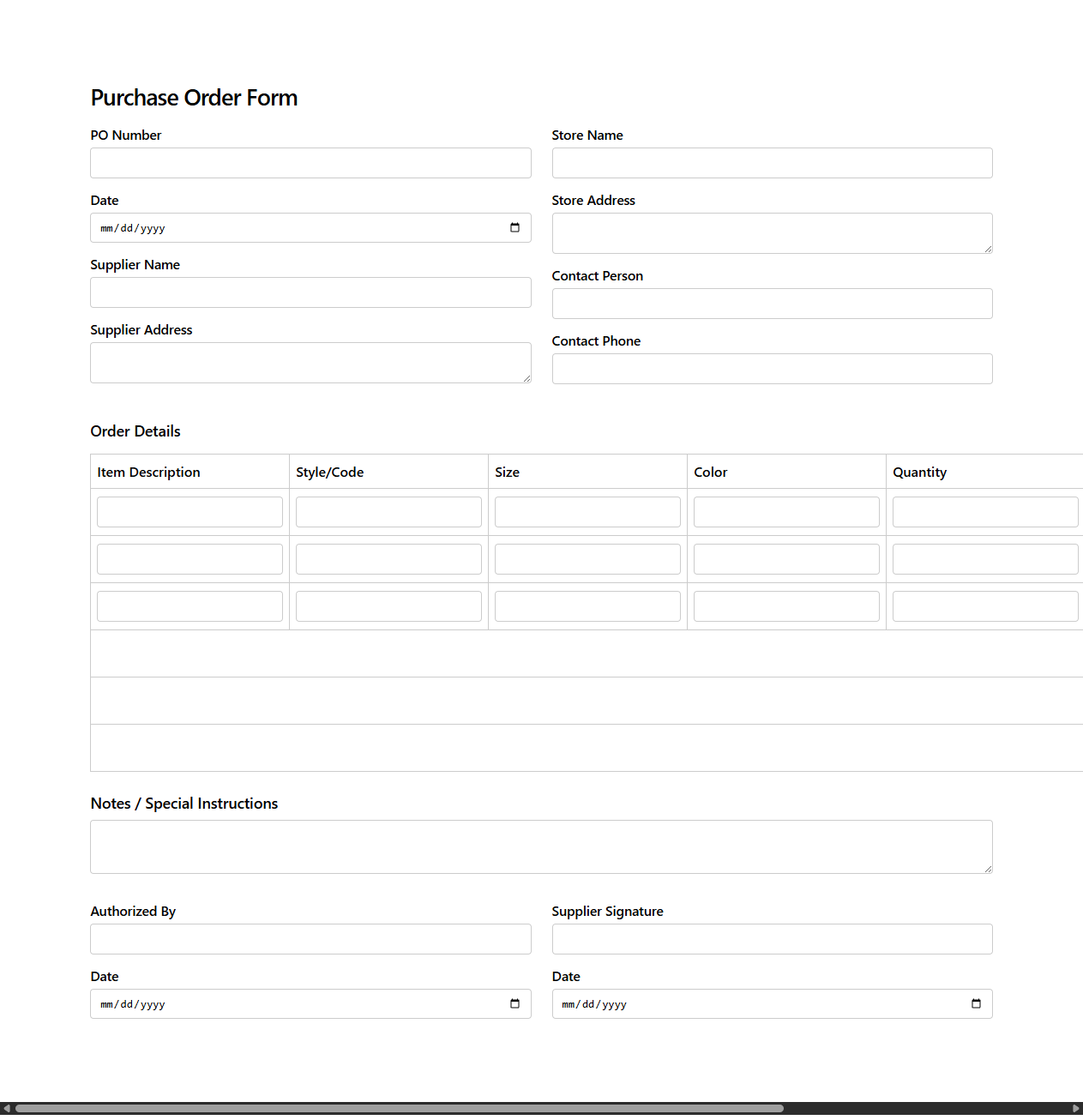
Task: Click the first Item Description cell
Action: [x=189, y=511]
